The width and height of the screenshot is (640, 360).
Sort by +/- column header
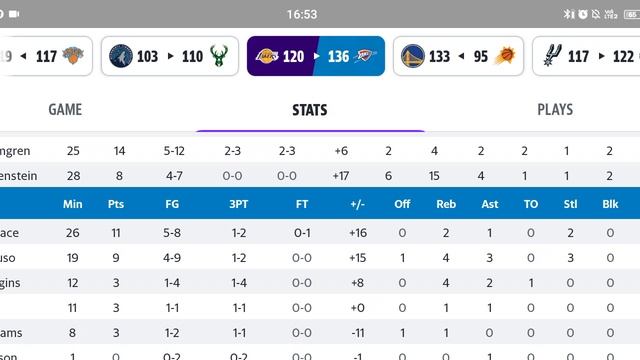(x=357, y=204)
